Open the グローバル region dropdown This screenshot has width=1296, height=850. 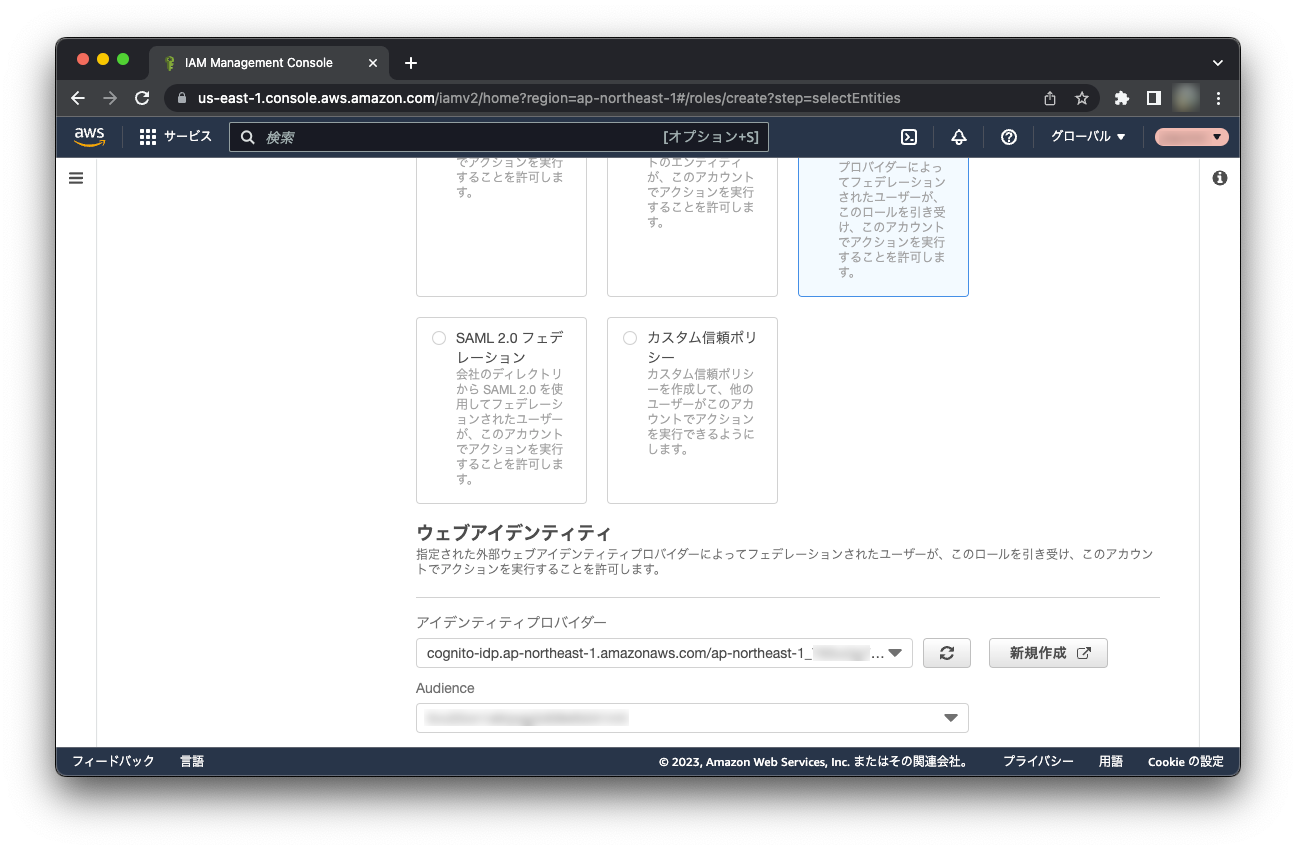coord(1088,137)
